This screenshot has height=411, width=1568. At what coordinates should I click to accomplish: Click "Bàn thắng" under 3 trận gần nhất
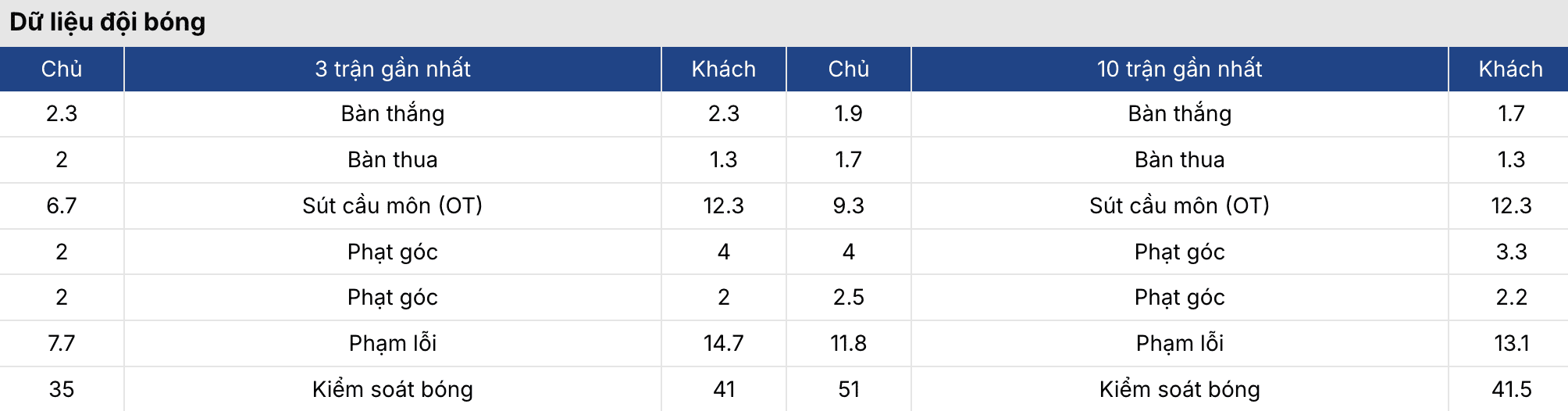tap(392, 114)
